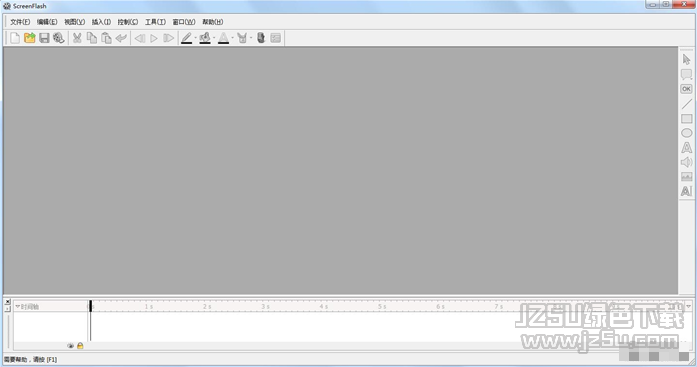Select the text A tool in the side panel

686,148
